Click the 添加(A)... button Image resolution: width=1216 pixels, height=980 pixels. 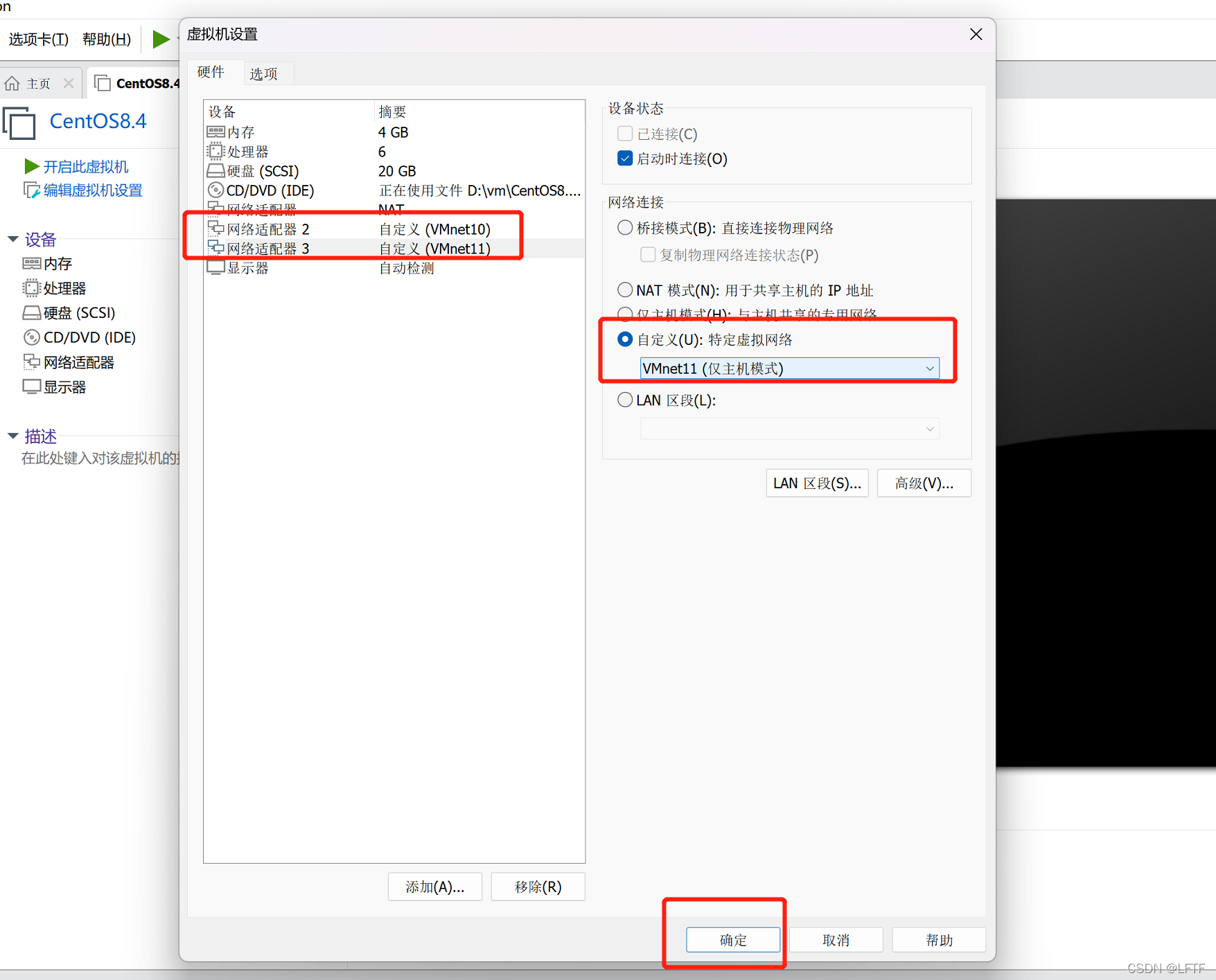(435, 887)
